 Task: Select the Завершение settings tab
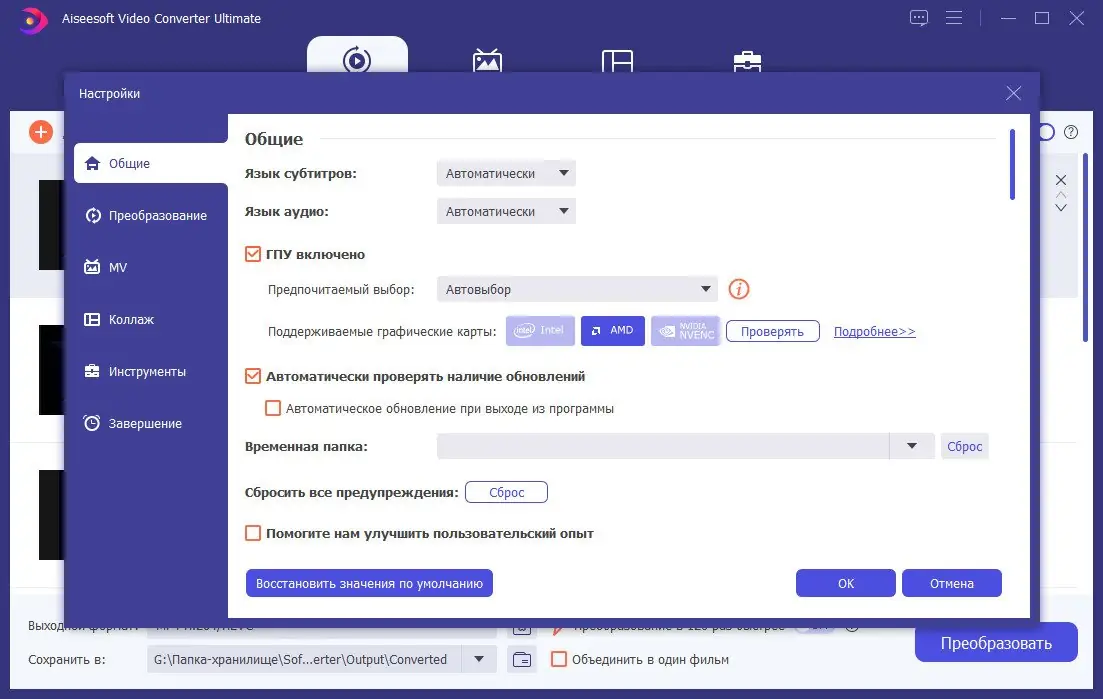[151, 423]
